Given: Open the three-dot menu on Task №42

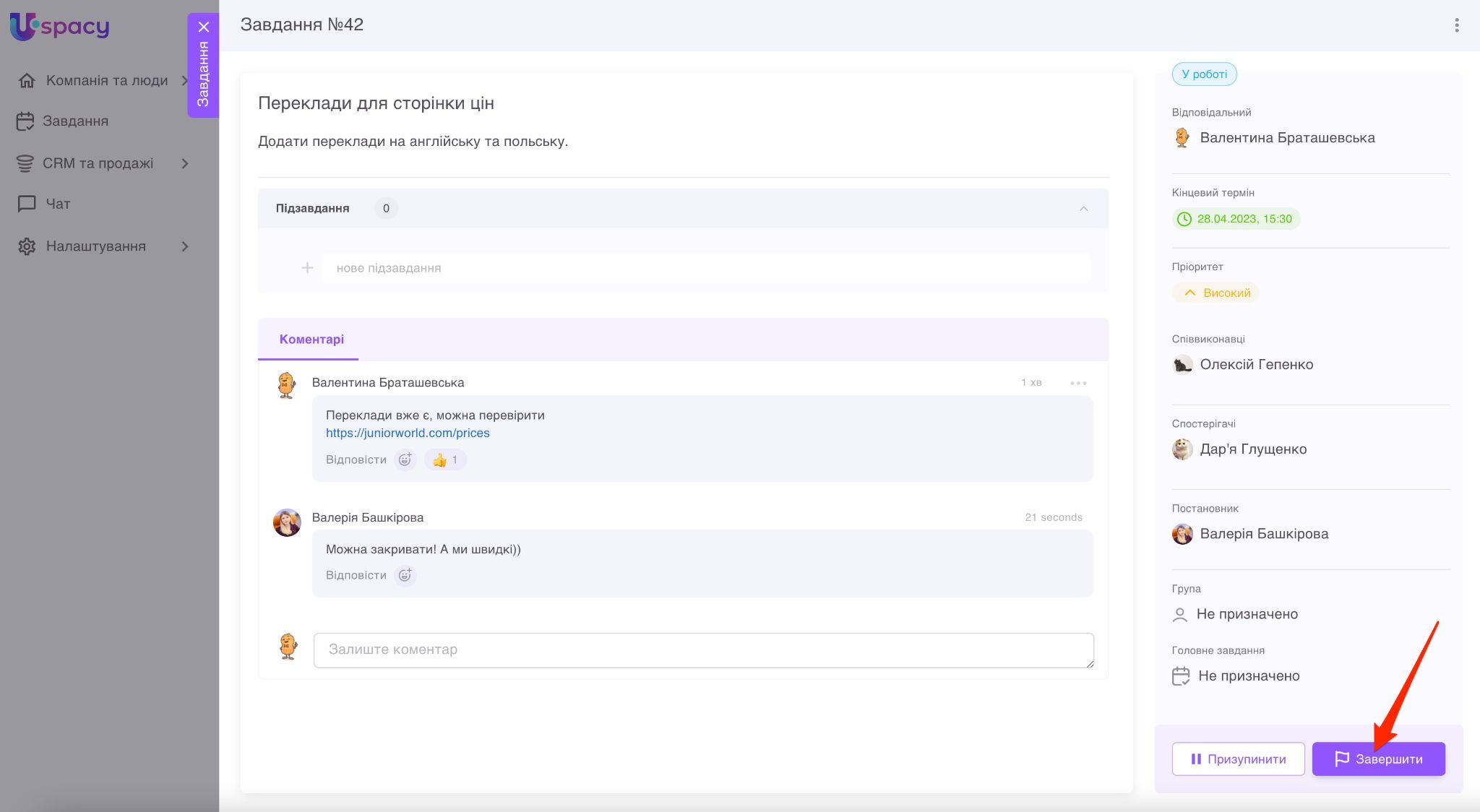Looking at the screenshot, I should coord(1456,25).
